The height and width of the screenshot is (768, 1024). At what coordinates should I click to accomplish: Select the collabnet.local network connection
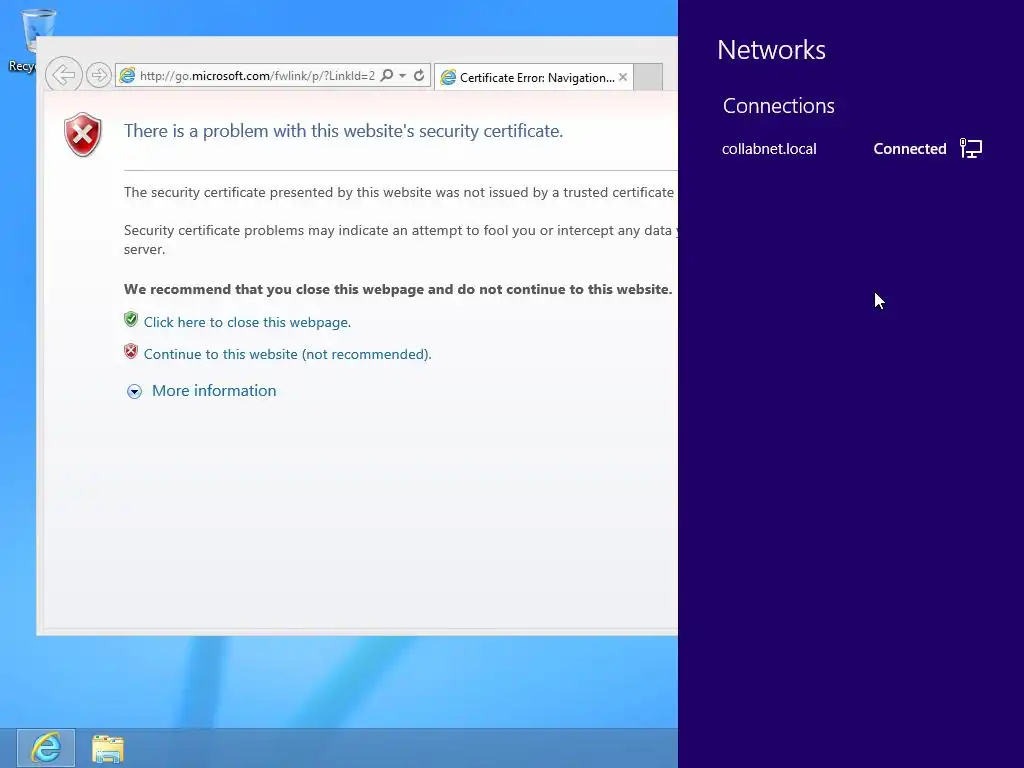(852, 149)
